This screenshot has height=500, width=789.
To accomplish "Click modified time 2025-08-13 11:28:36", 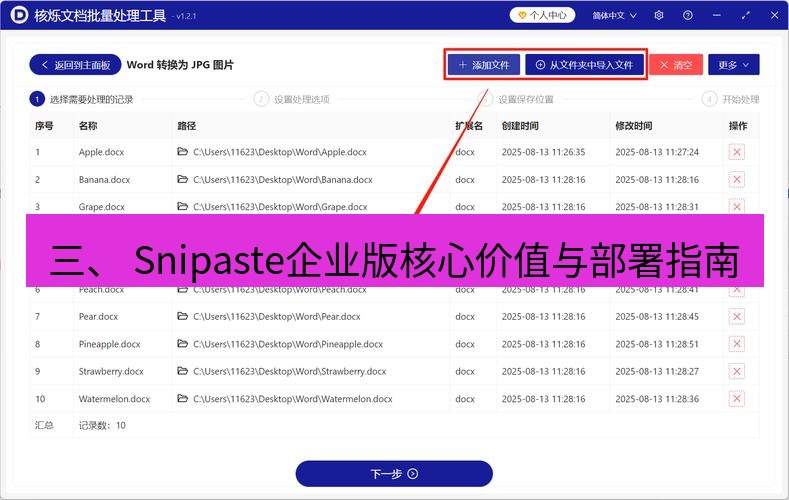I will (657, 399).
